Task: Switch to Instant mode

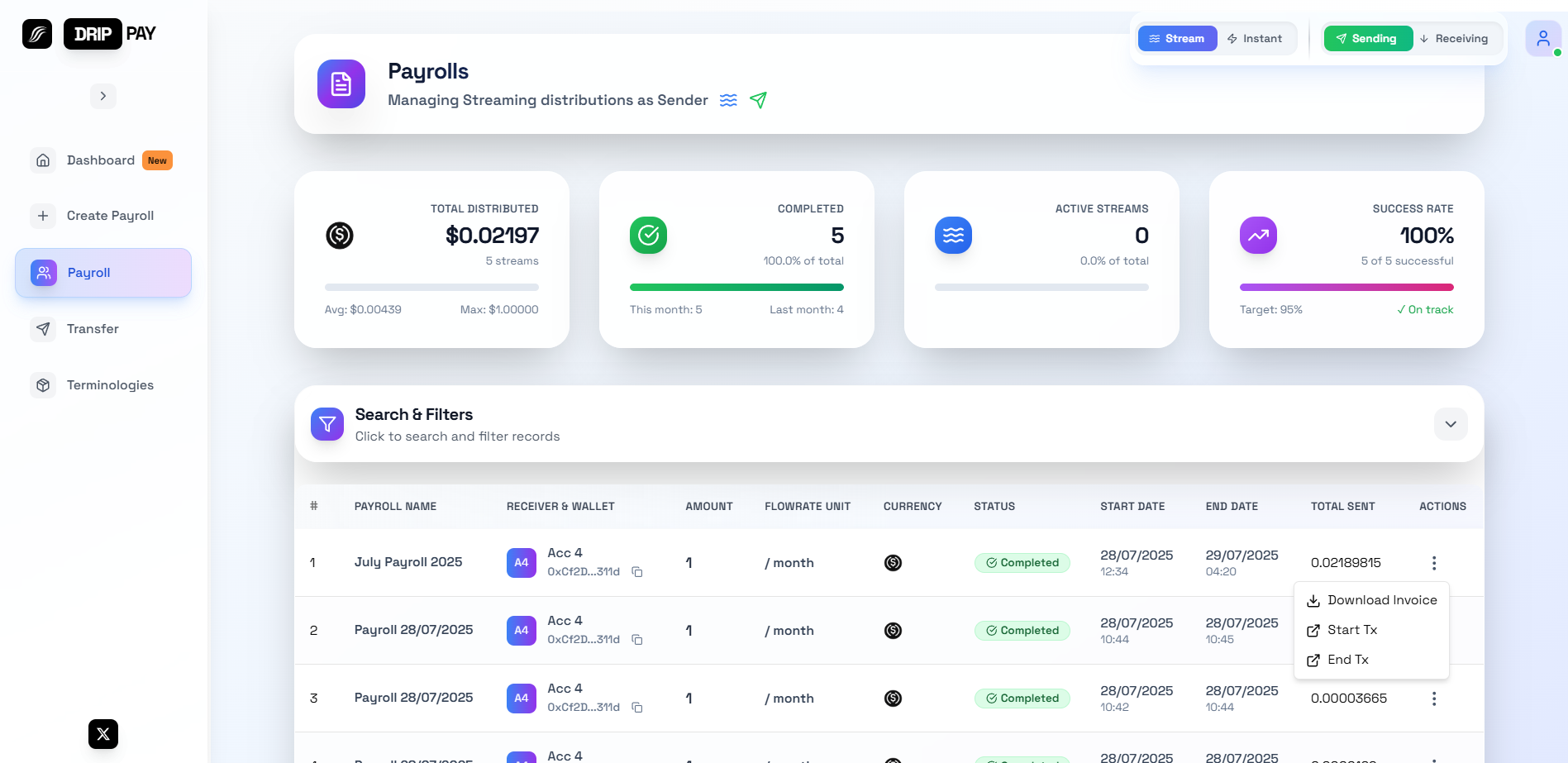Action: [1255, 39]
